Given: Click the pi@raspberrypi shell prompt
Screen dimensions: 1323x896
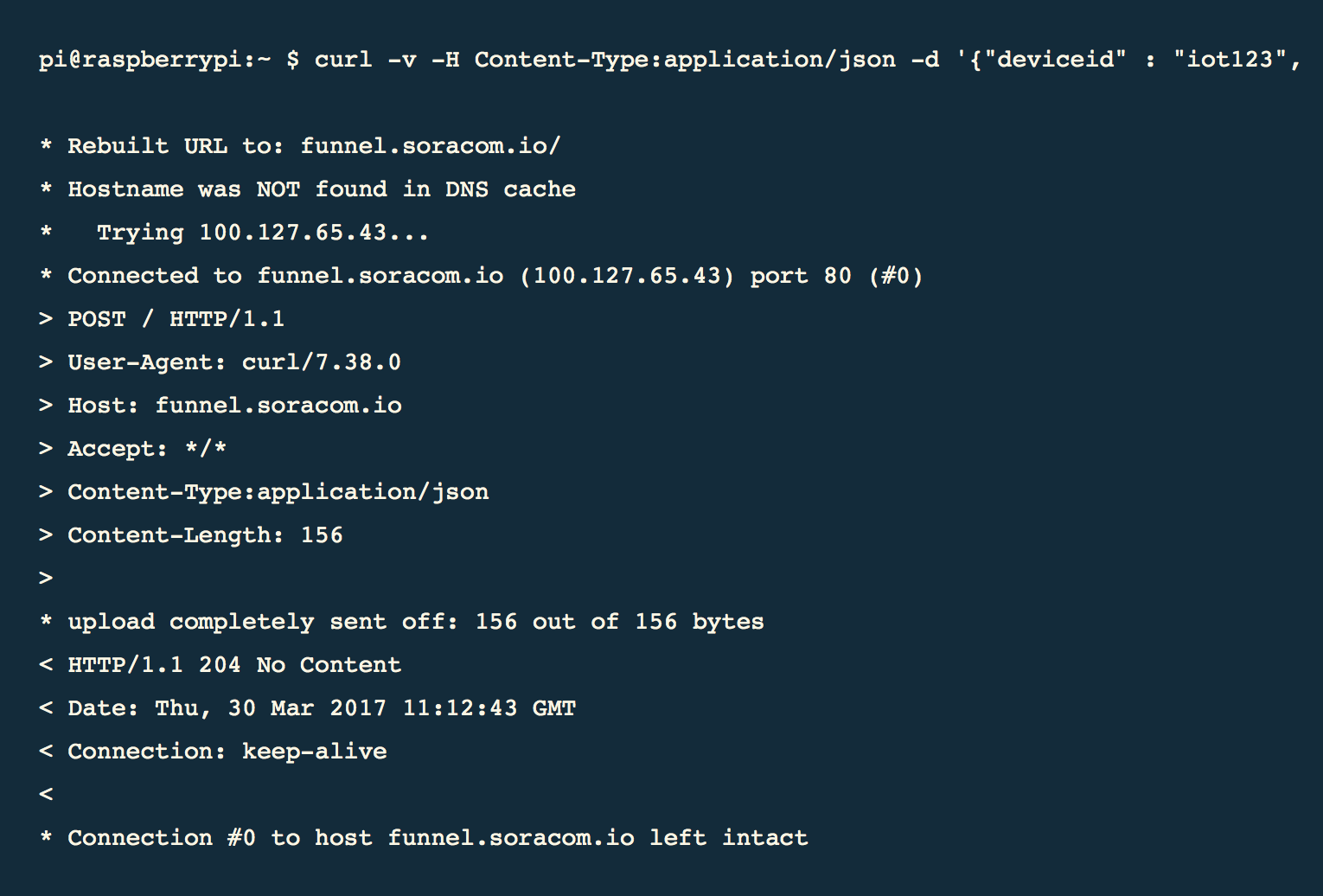Looking at the screenshot, I should click(154, 60).
